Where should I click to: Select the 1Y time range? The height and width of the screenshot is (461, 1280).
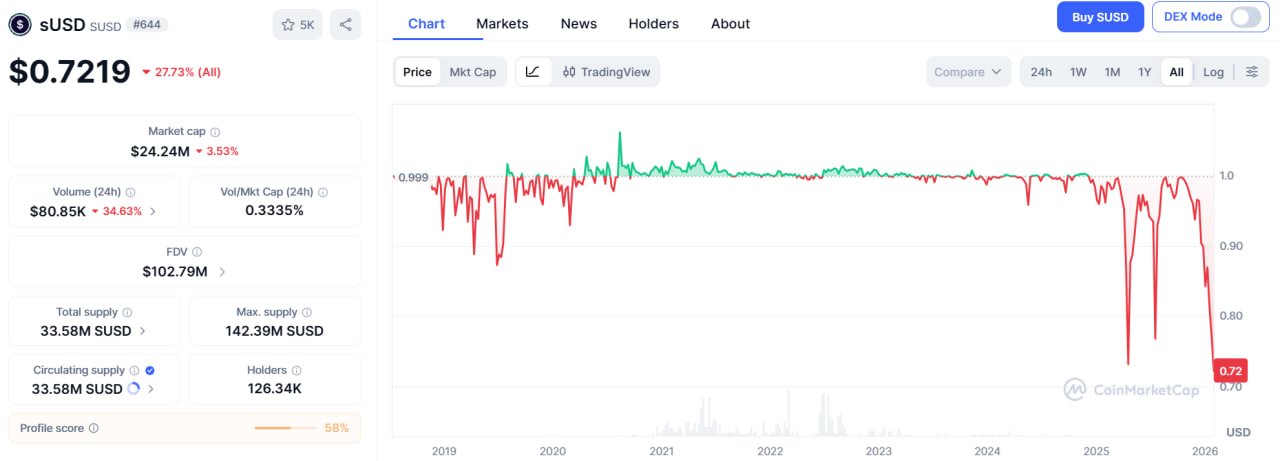click(x=1144, y=72)
